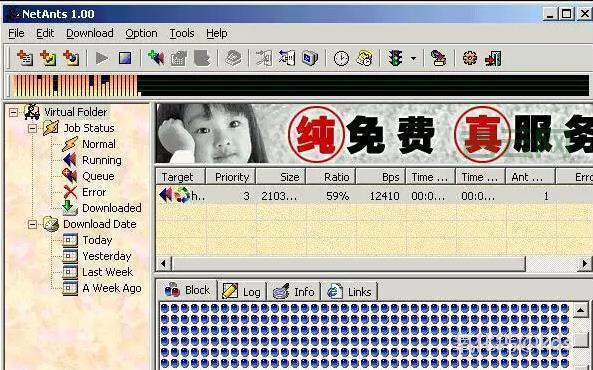Switch to the Block tab
Viewport: 593px width, 370px height.
pyautogui.click(x=187, y=290)
